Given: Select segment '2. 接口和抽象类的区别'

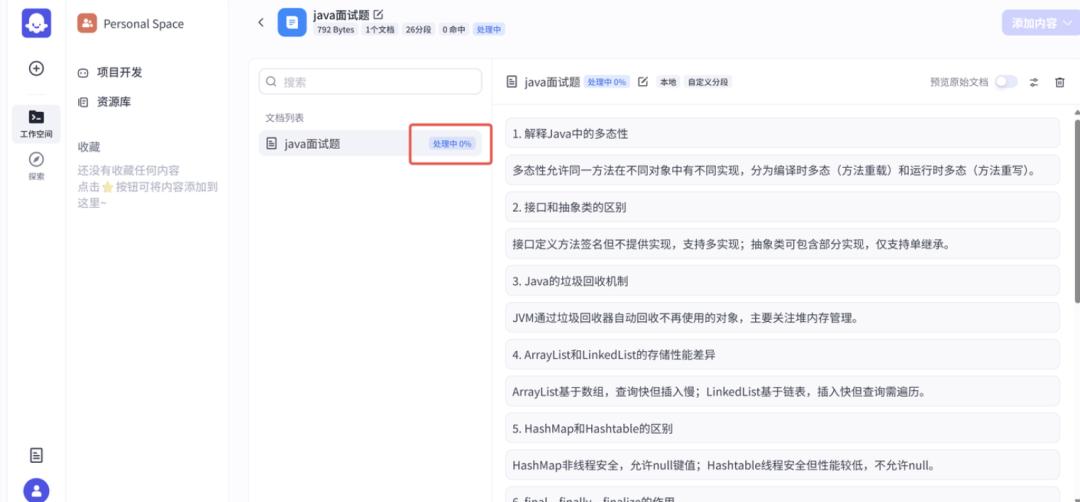Looking at the screenshot, I should click(782, 207).
